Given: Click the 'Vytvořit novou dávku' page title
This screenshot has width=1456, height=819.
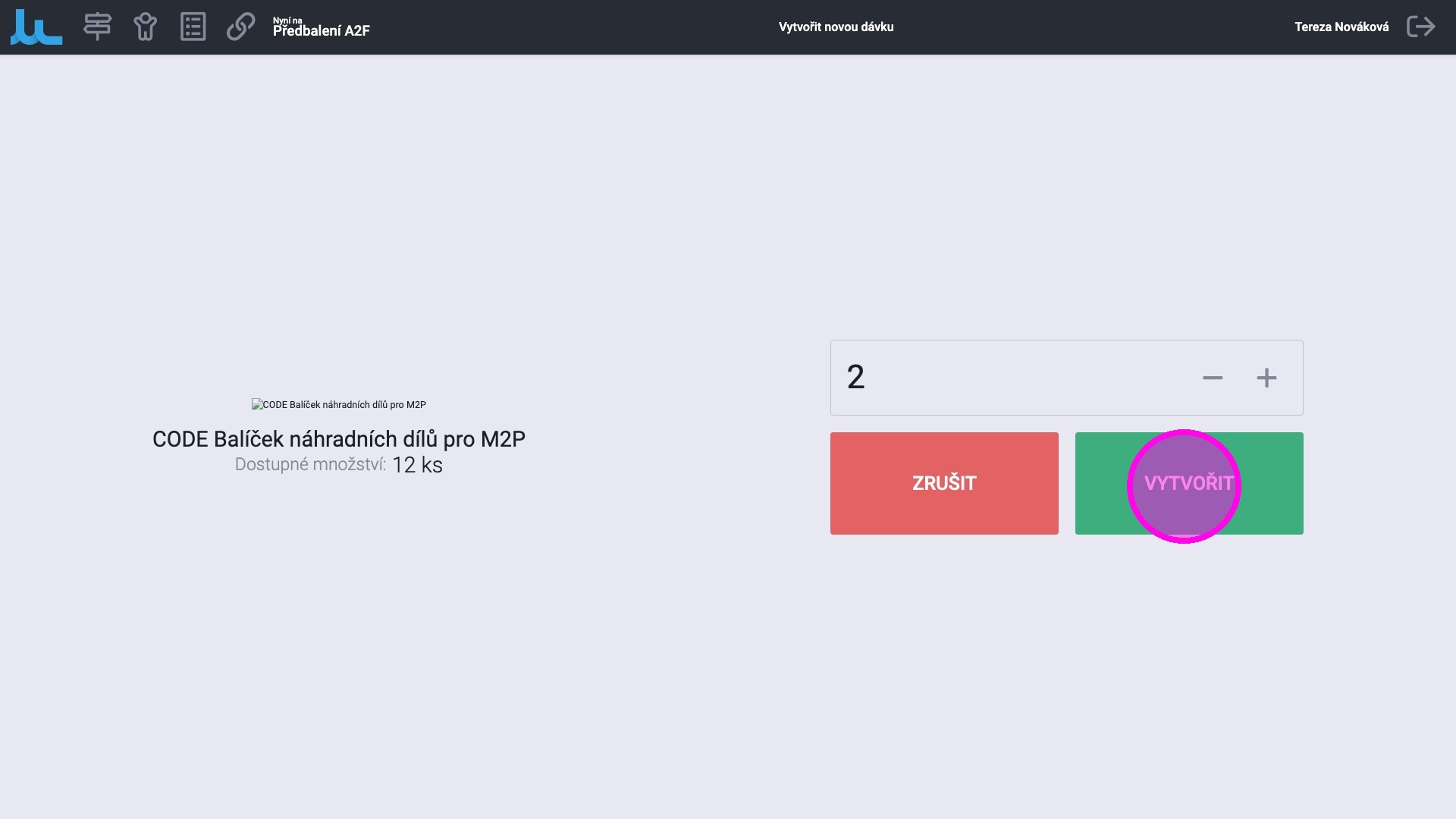Looking at the screenshot, I should coord(836,27).
